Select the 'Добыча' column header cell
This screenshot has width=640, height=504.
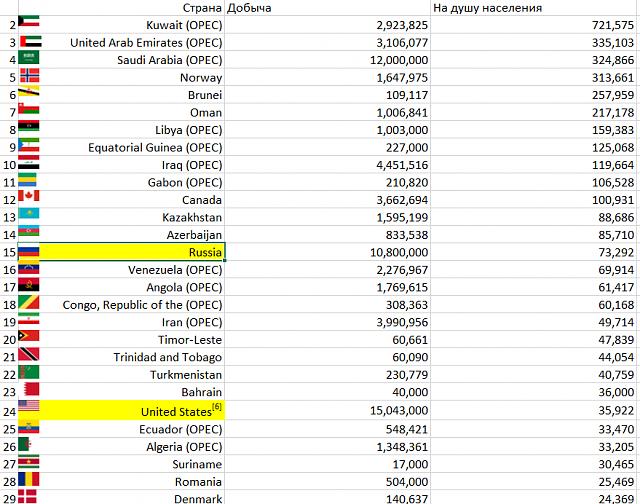(x=327, y=8)
